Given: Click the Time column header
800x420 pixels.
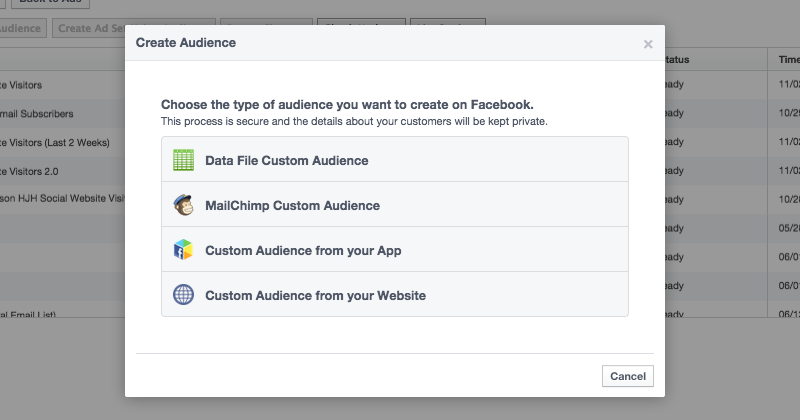Looking at the screenshot, I should click(x=788, y=60).
